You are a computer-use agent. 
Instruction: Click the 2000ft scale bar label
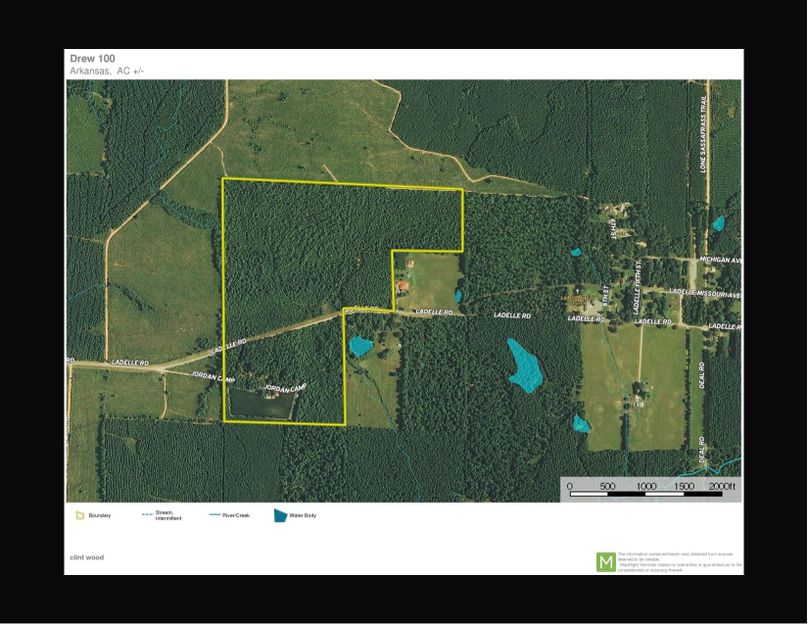coord(722,486)
